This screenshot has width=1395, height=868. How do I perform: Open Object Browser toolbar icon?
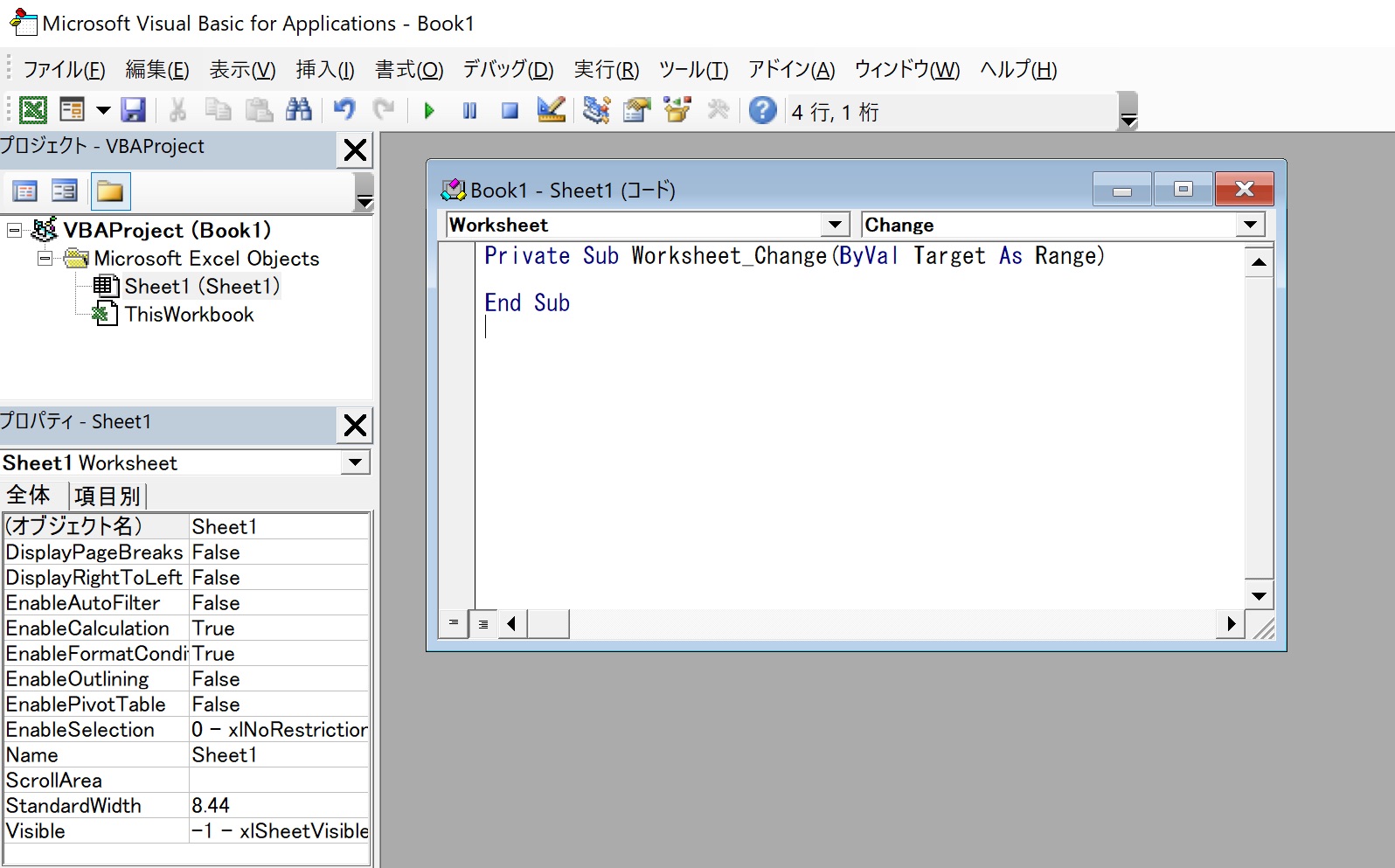(x=677, y=110)
